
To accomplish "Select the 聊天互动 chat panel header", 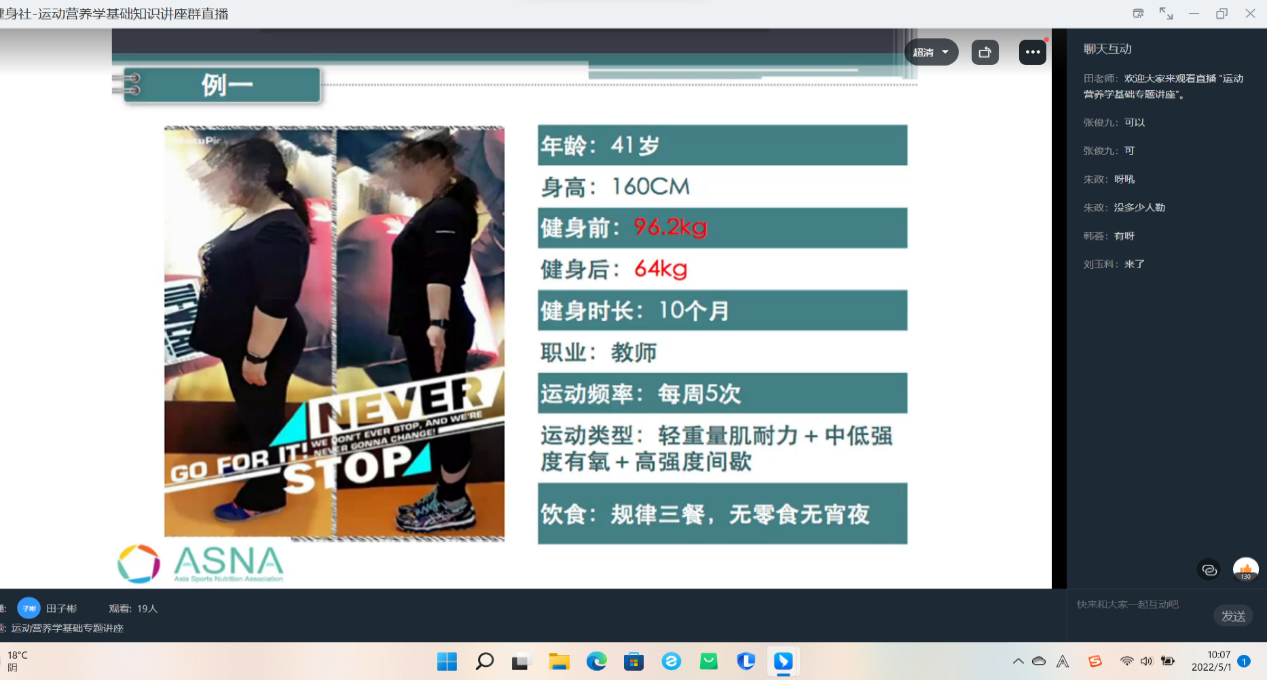I will point(1108,49).
